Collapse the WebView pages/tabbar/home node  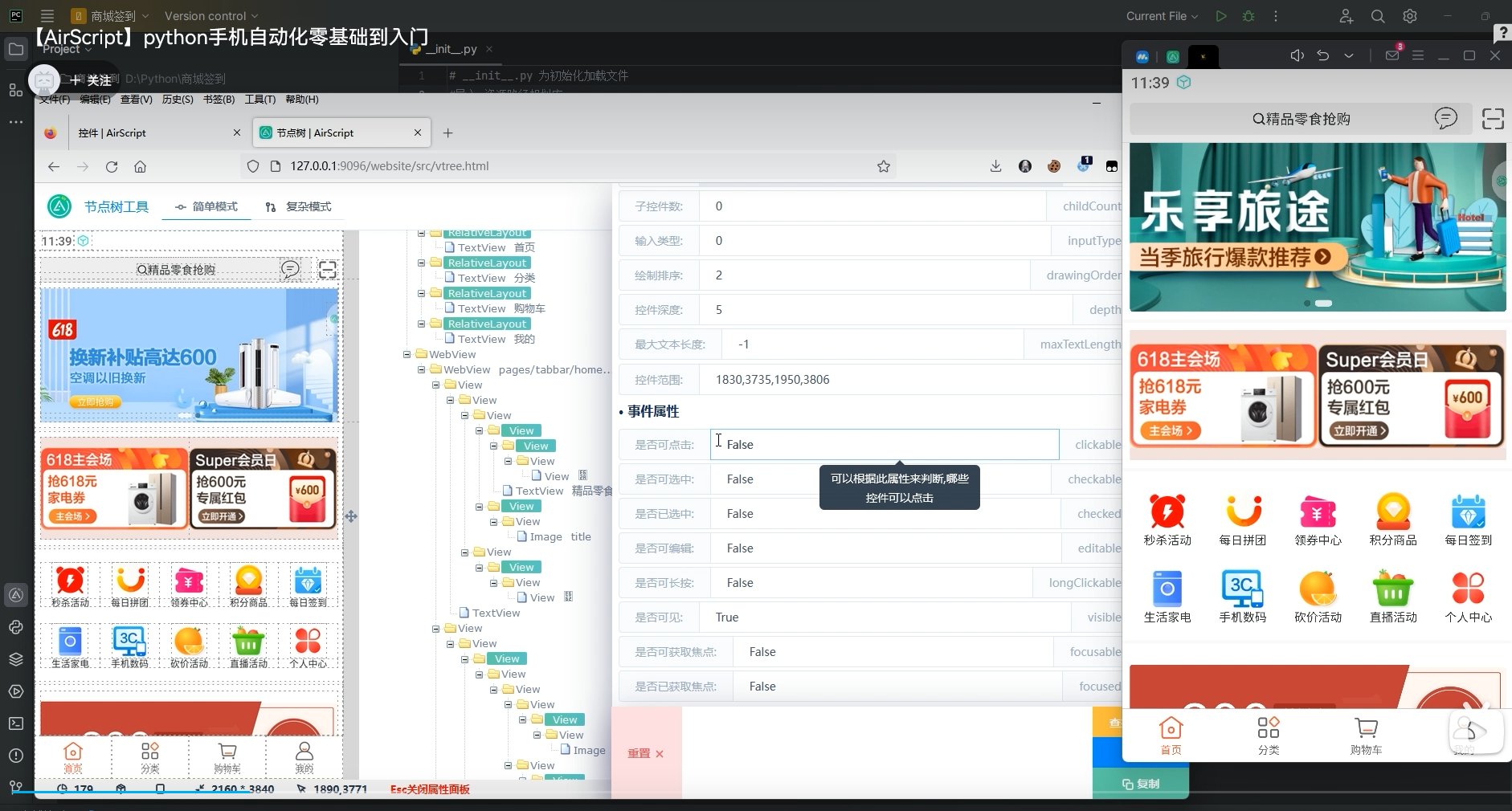coord(422,369)
